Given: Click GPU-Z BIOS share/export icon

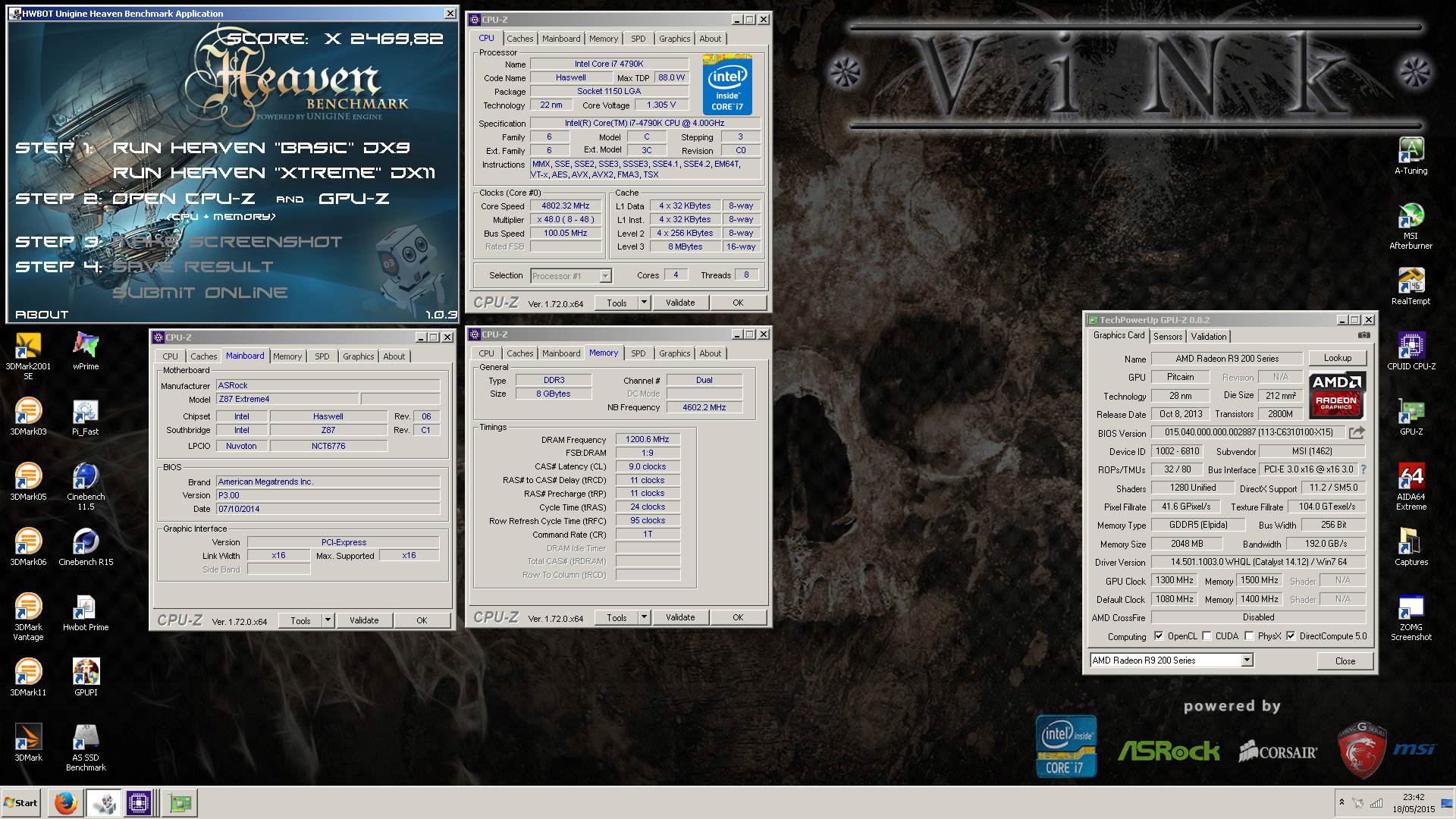Looking at the screenshot, I should coord(1357,432).
